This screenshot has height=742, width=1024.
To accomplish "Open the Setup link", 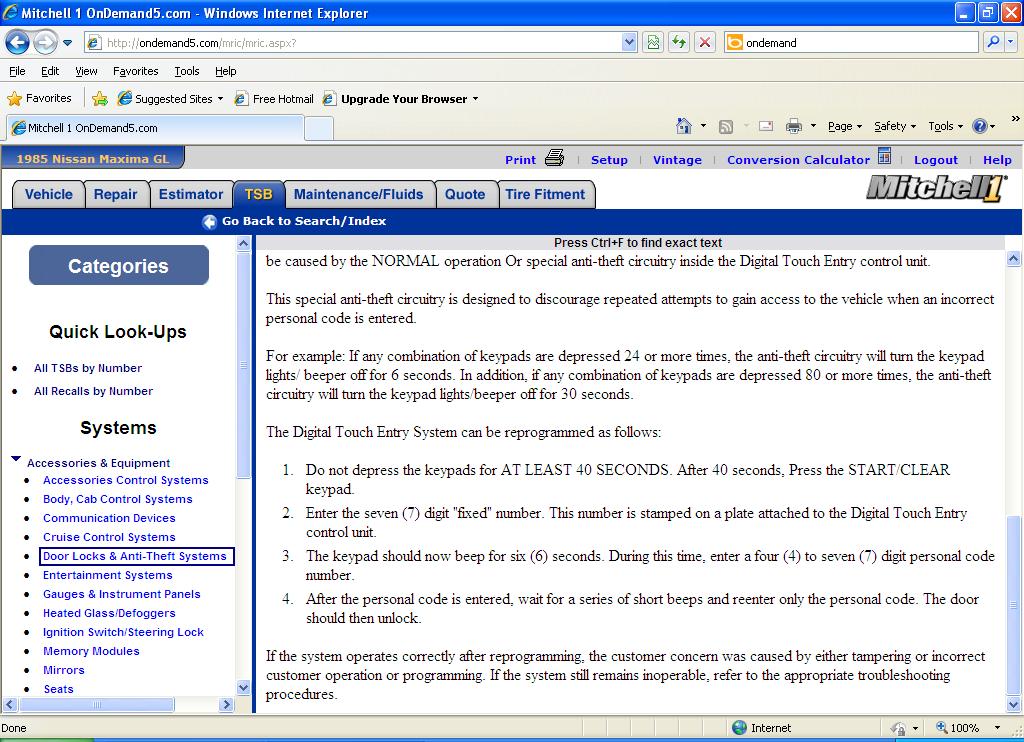I will 609,160.
